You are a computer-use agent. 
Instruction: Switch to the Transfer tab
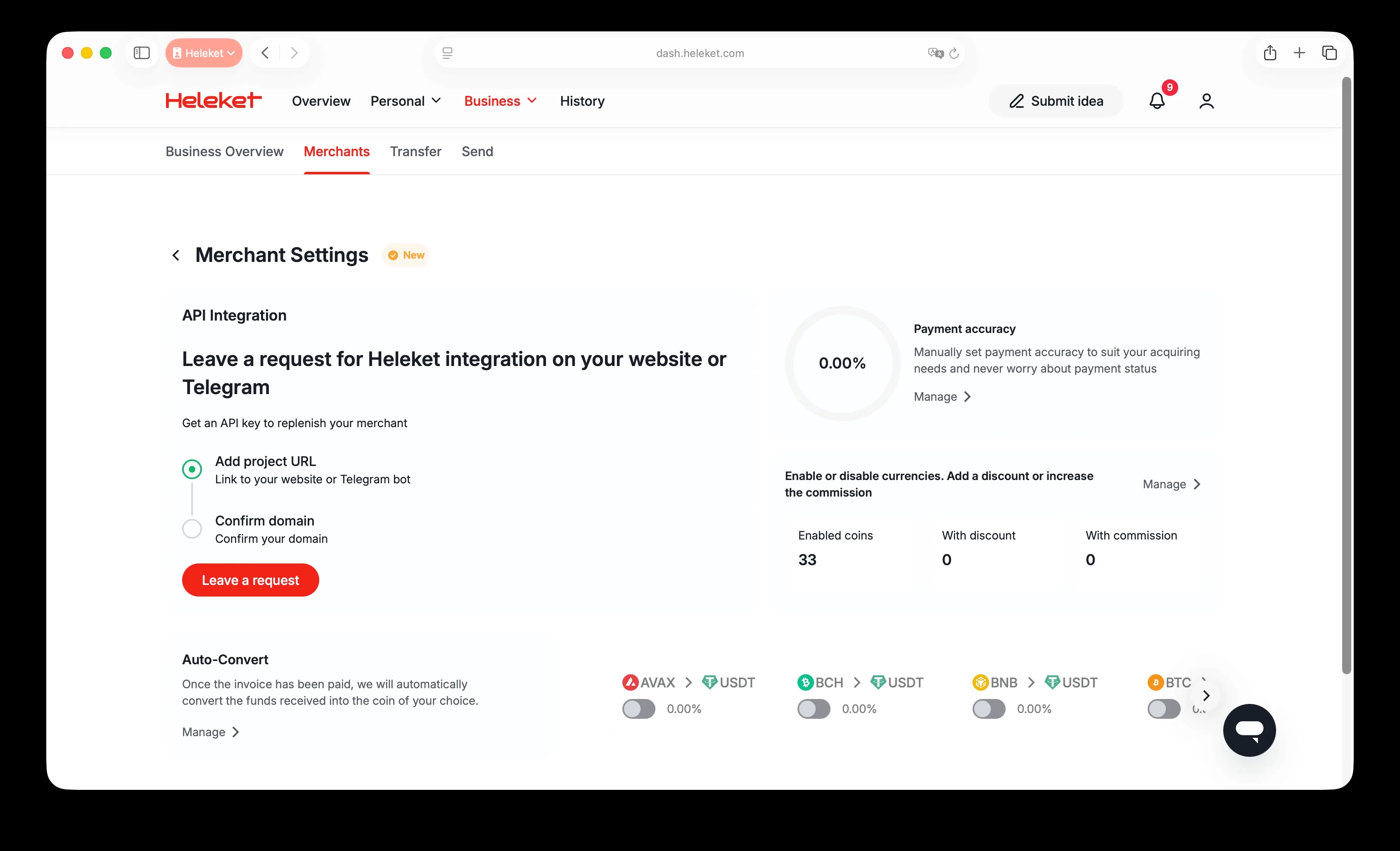click(x=415, y=151)
